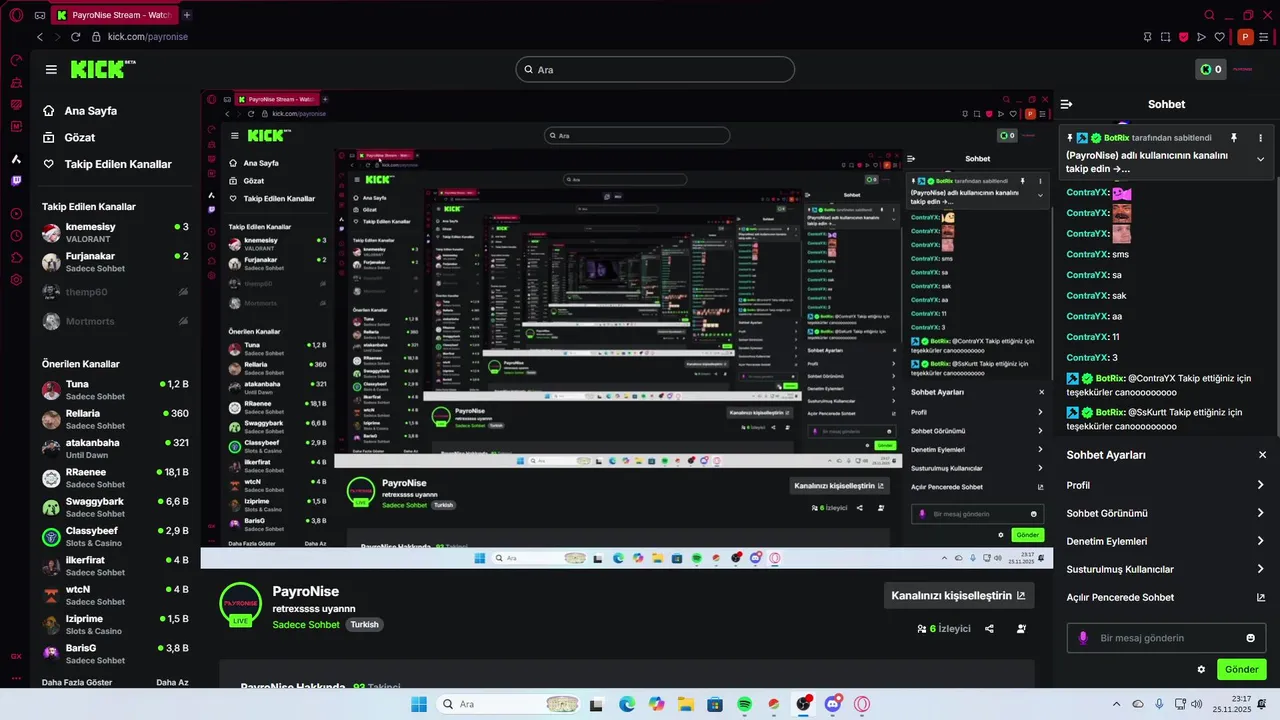Click the address bar kick.com/payronise
Image resolution: width=1280 pixels, height=720 pixels.
click(147, 37)
